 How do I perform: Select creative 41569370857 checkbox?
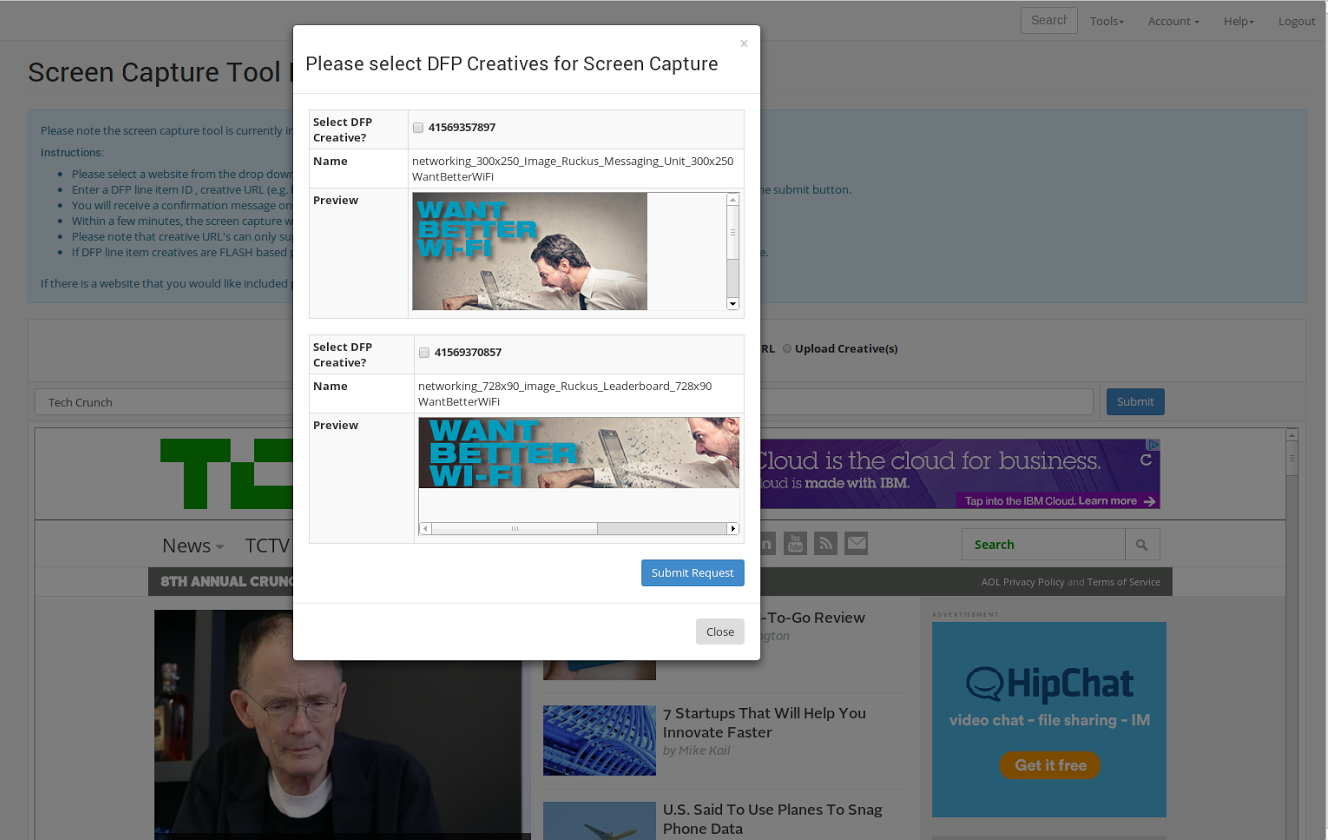click(x=424, y=353)
